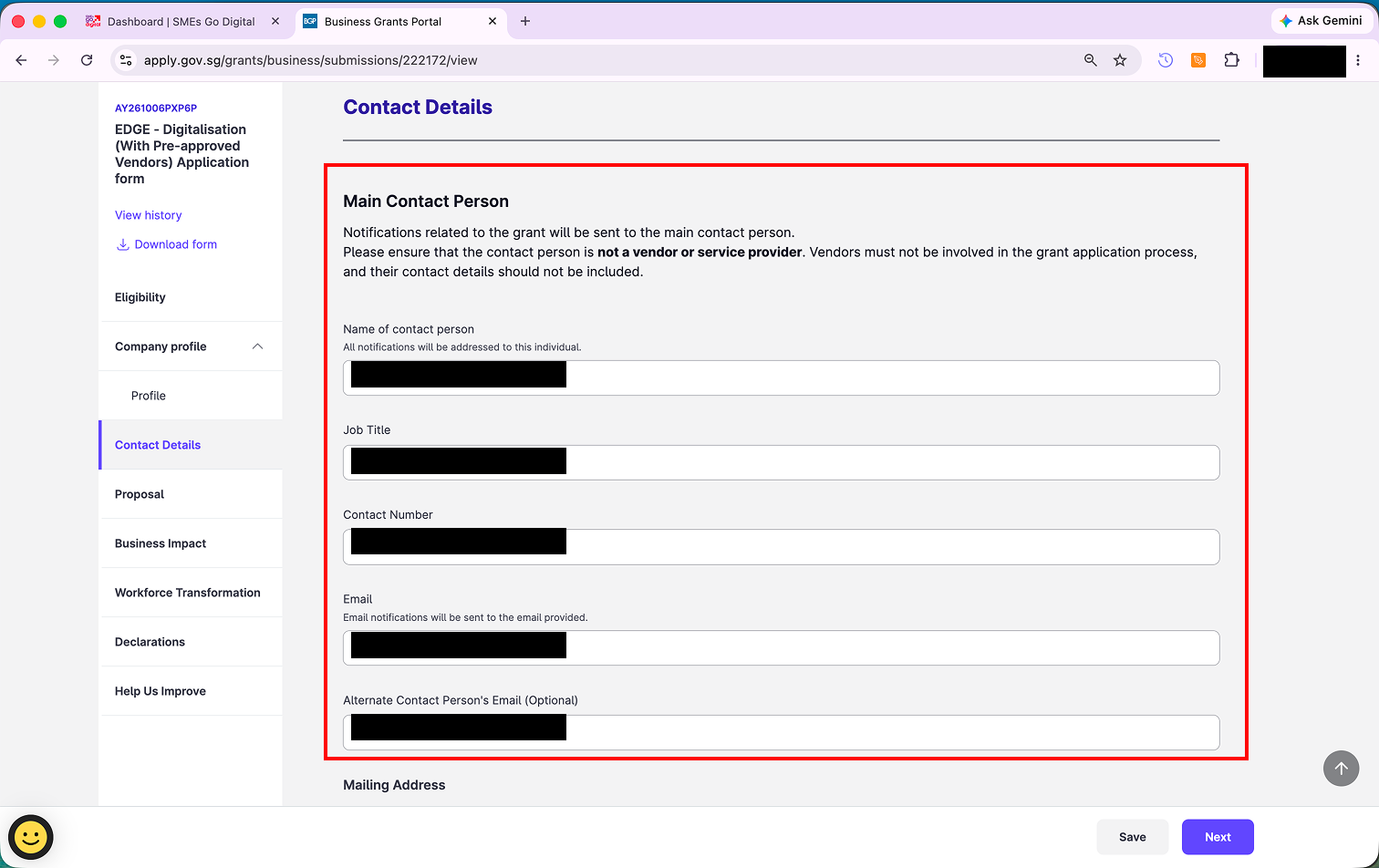Click the Email input field
This screenshot has height=868, width=1379.
pos(781,648)
